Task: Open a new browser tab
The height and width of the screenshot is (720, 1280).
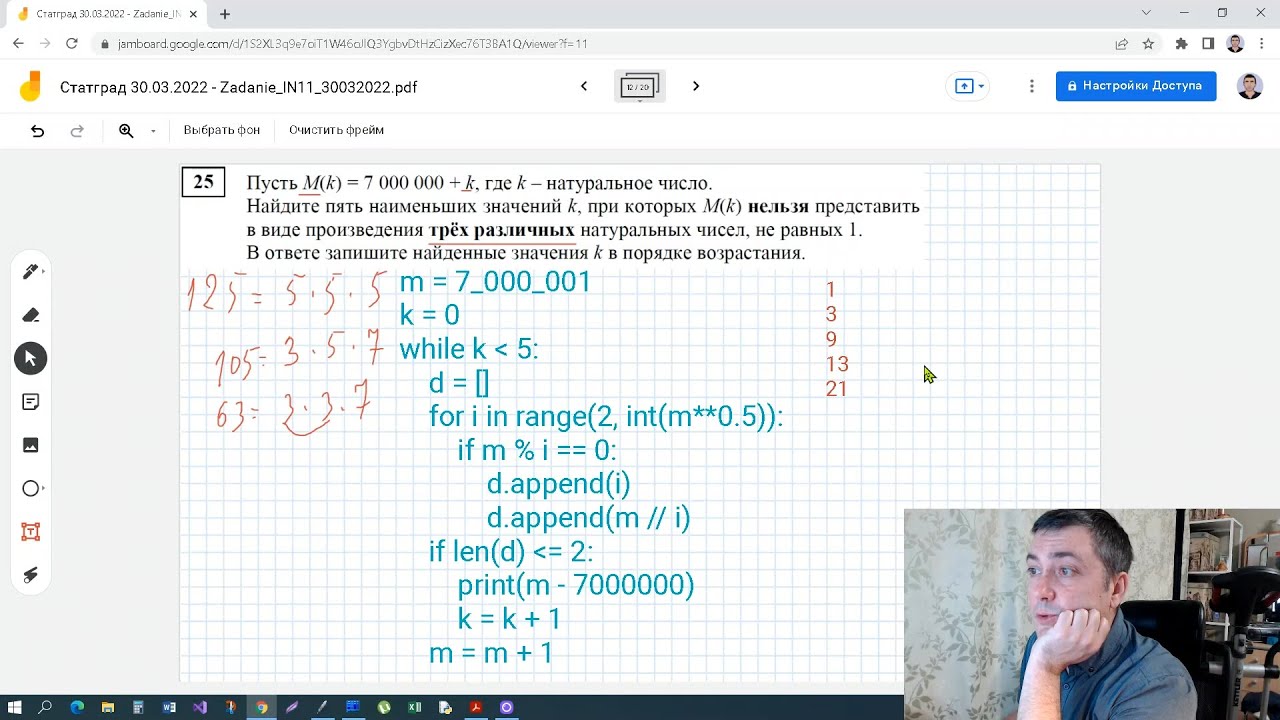Action: click(x=225, y=14)
